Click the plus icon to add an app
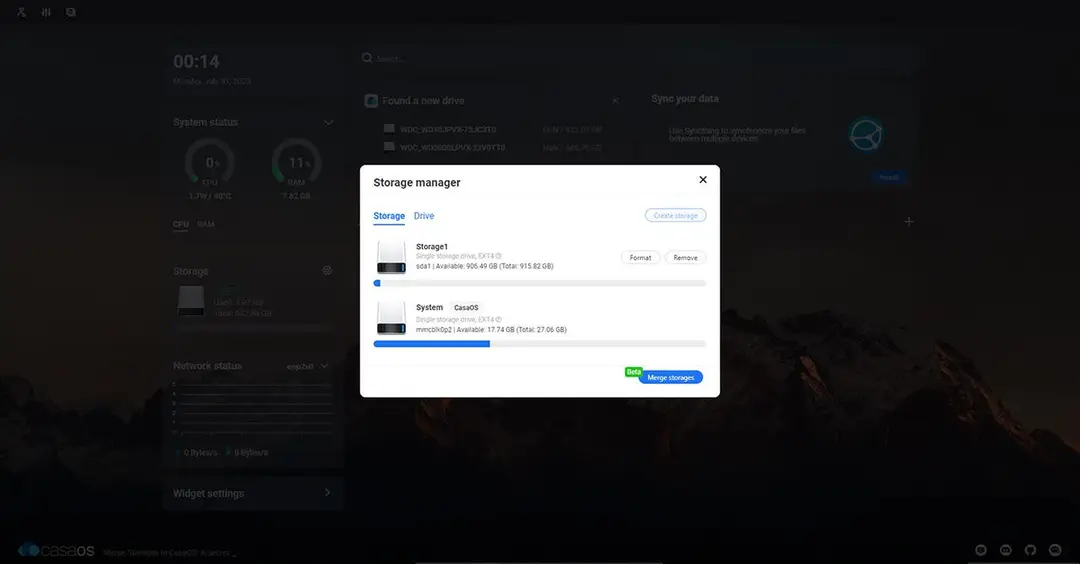 (x=909, y=221)
